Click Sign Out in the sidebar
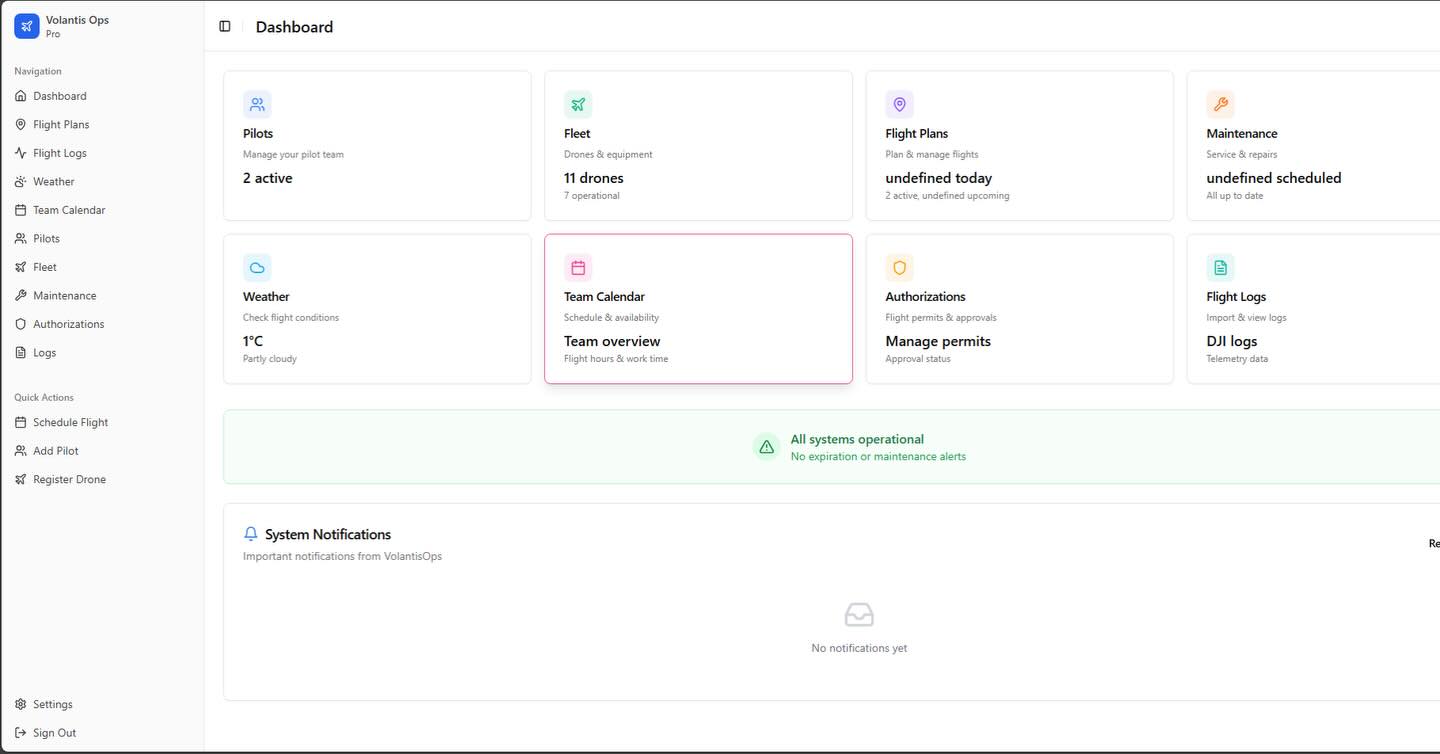The image size is (1440, 754). [54, 733]
